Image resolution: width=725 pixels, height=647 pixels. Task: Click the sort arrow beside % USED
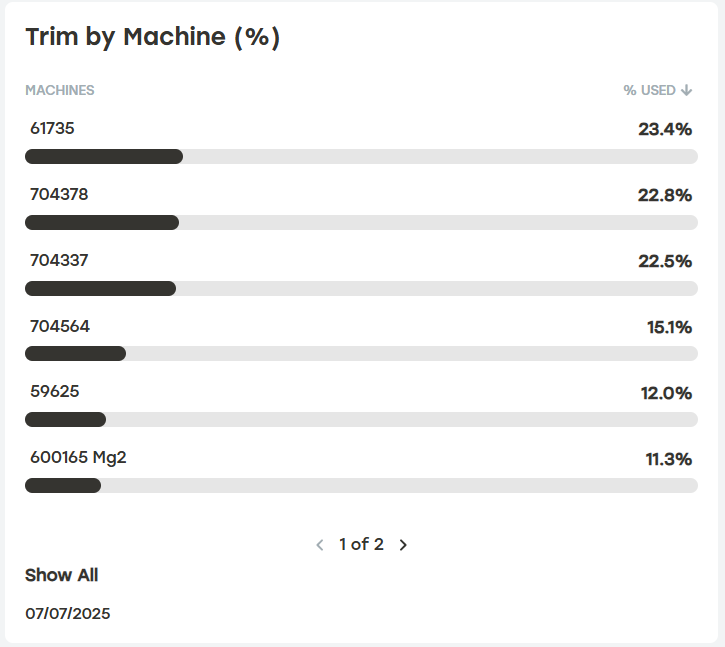pos(687,90)
